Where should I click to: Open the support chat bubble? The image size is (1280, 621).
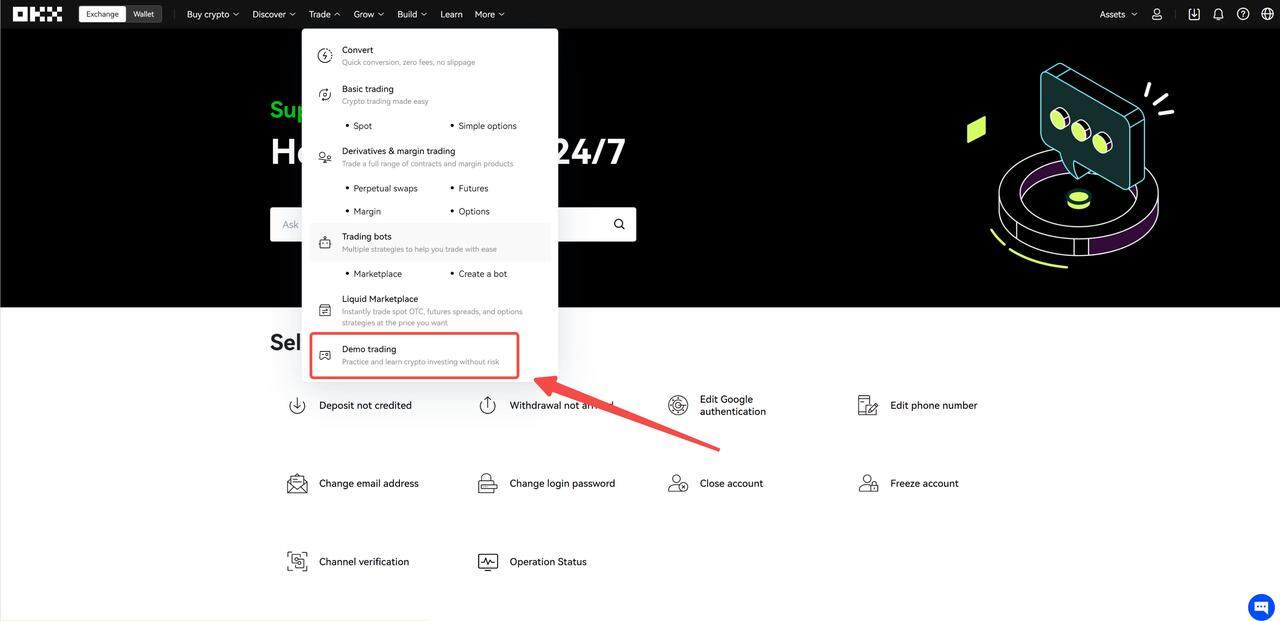(x=1261, y=607)
